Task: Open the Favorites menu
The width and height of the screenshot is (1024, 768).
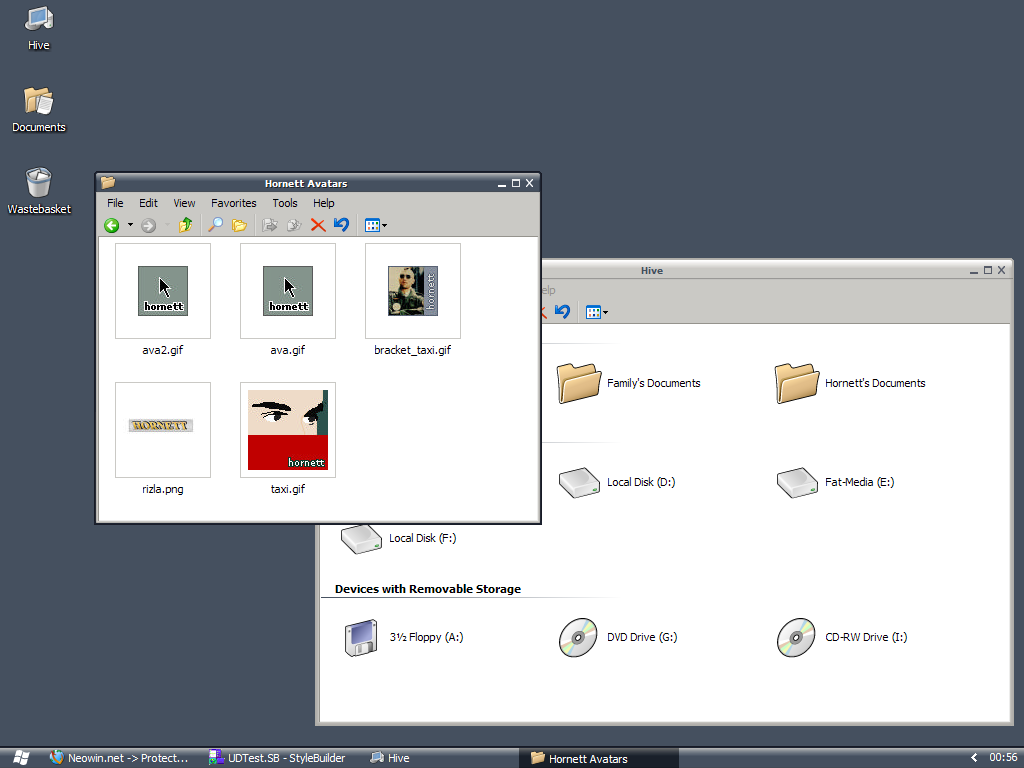Action: 233,203
